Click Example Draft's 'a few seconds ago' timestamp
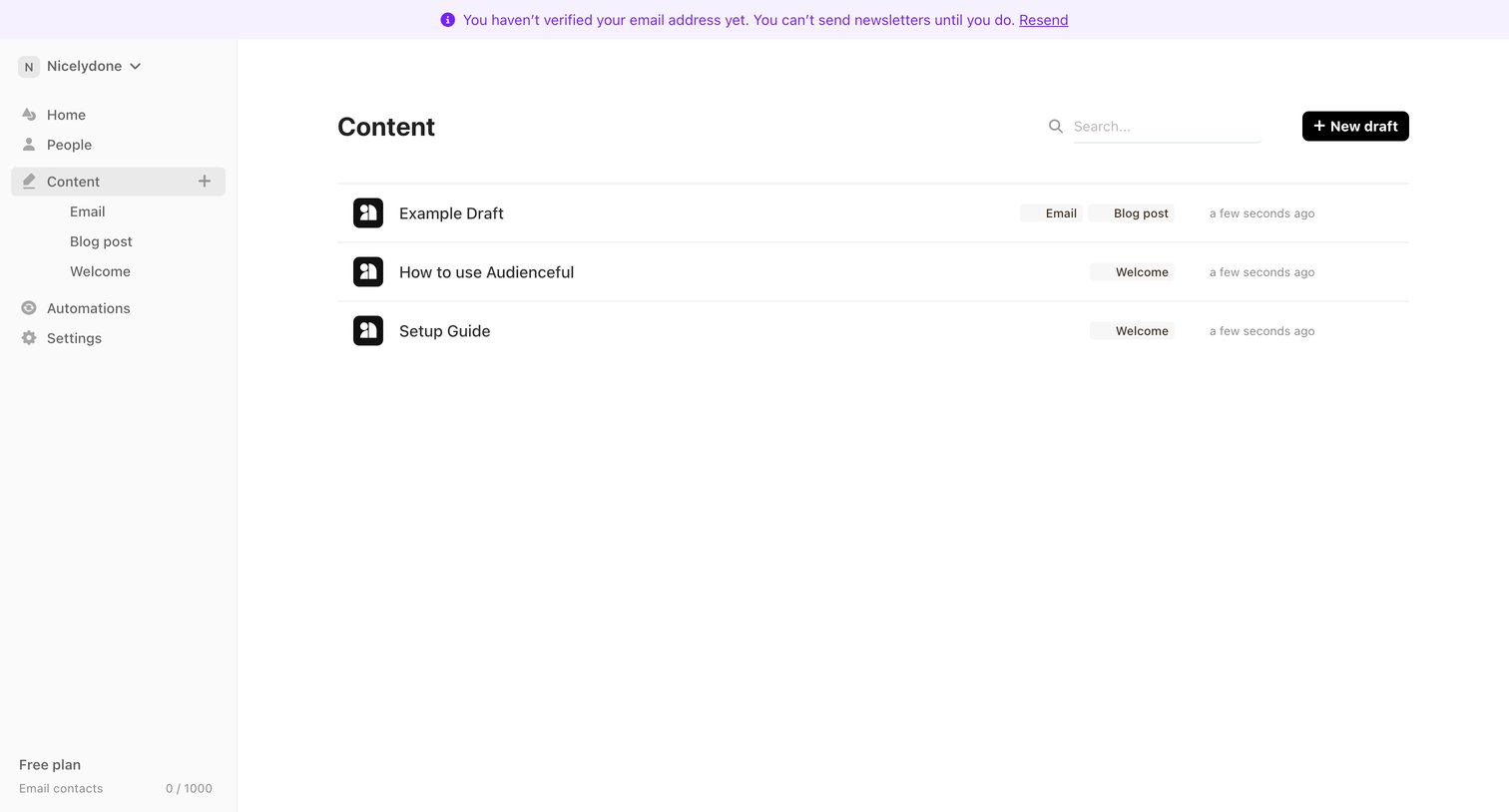Screen dimensions: 1509x812 (1261, 213)
